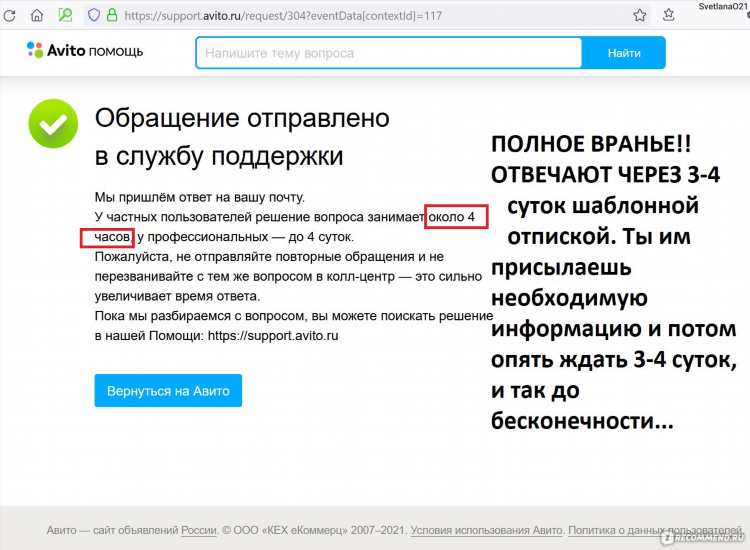Click the green search magnifier icon
This screenshot has width=750, height=550.
pyautogui.click(x=65, y=15)
